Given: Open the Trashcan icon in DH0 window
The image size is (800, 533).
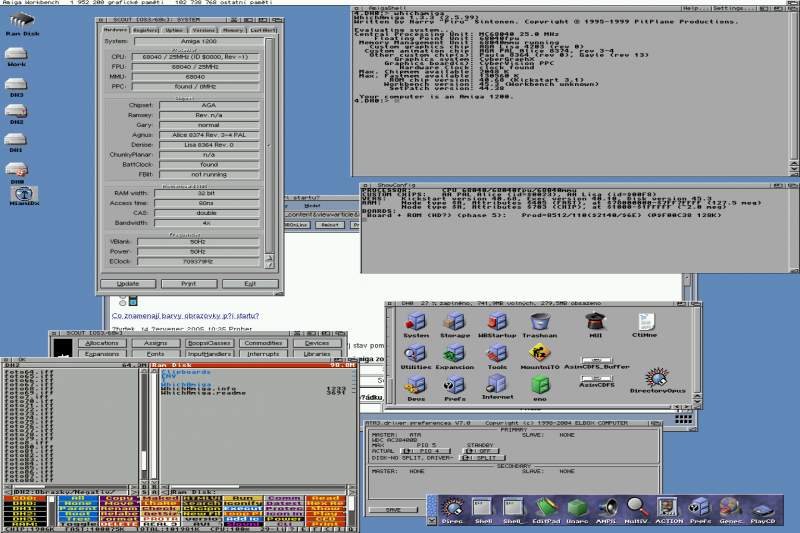Looking at the screenshot, I should [x=540, y=322].
